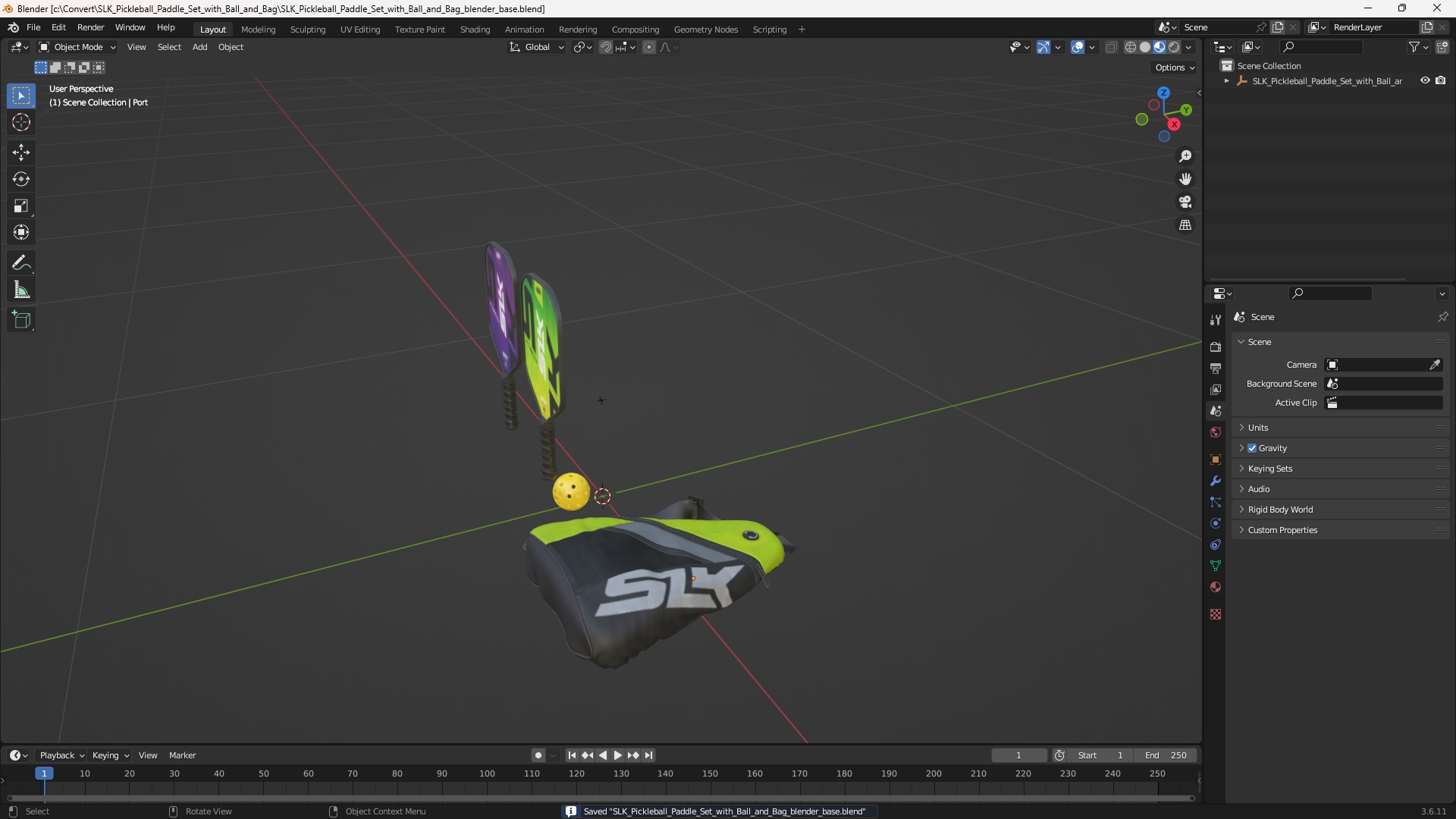
Task: Select the Add Cube tool
Action: coord(21,320)
